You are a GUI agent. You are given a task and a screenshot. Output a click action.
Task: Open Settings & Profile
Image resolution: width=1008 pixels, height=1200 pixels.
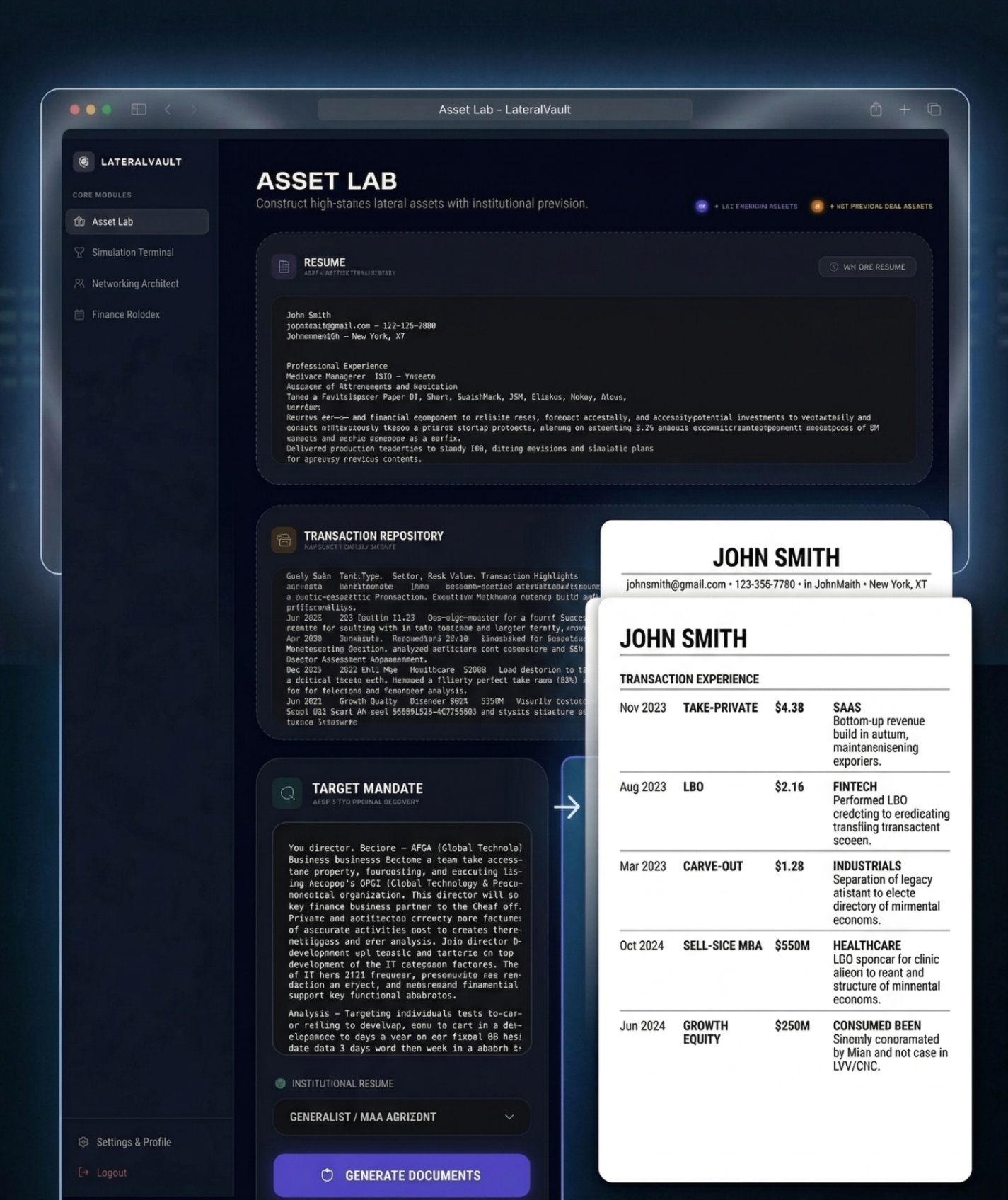[x=134, y=1142]
